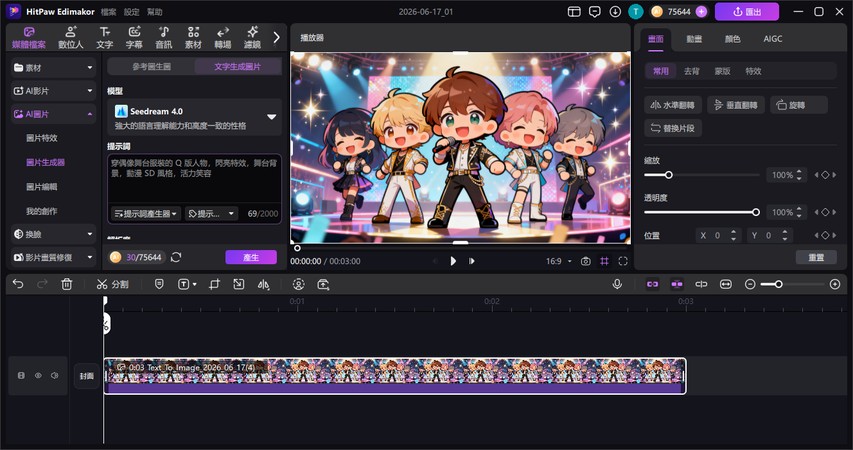Viewport: 853px width, 450px height.
Task: Click the 水準翻轉 horizontal flip button
Action: [x=673, y=105]
